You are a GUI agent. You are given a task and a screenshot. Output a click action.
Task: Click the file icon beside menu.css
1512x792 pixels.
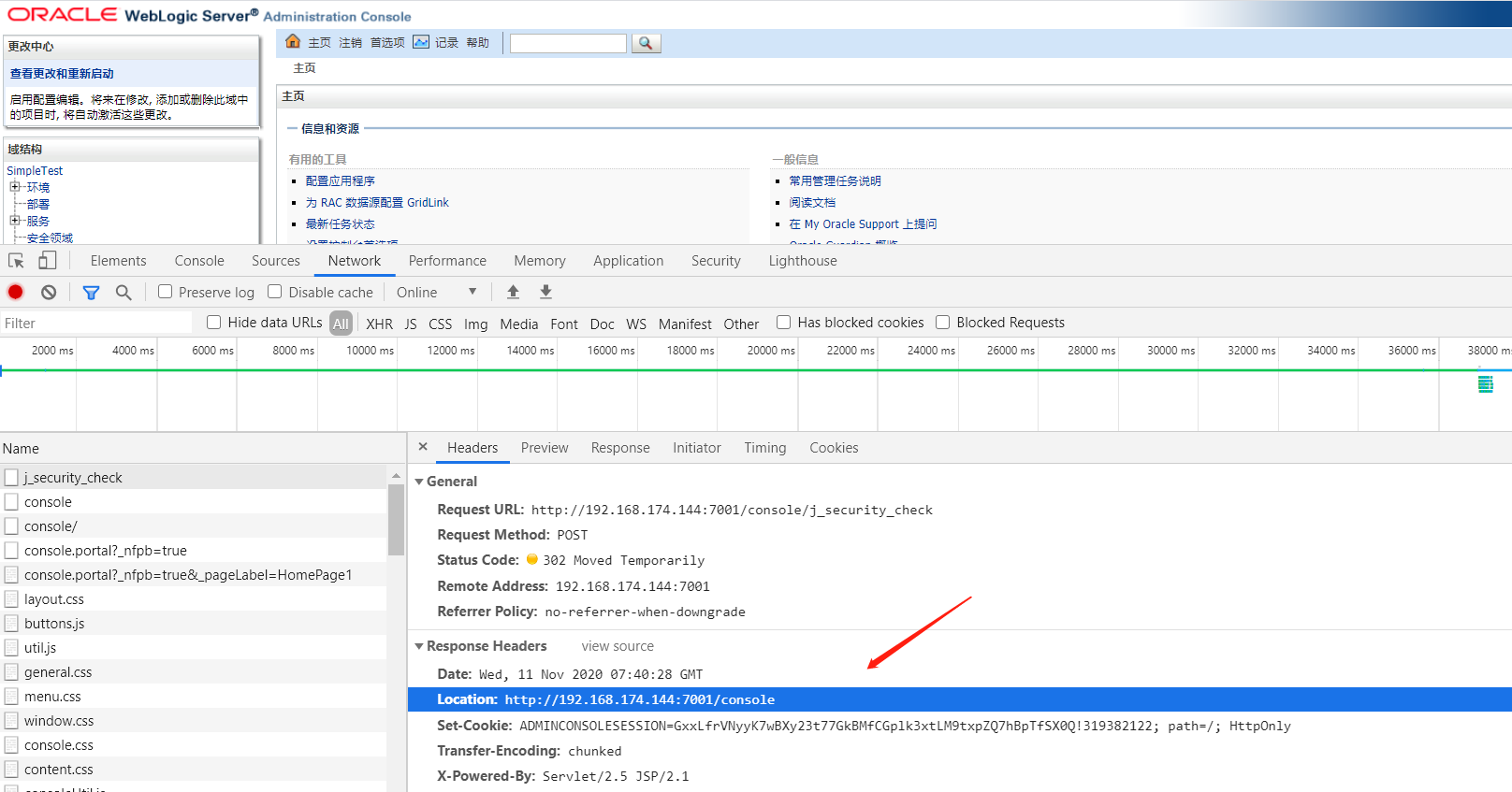(x=11, y=696)
